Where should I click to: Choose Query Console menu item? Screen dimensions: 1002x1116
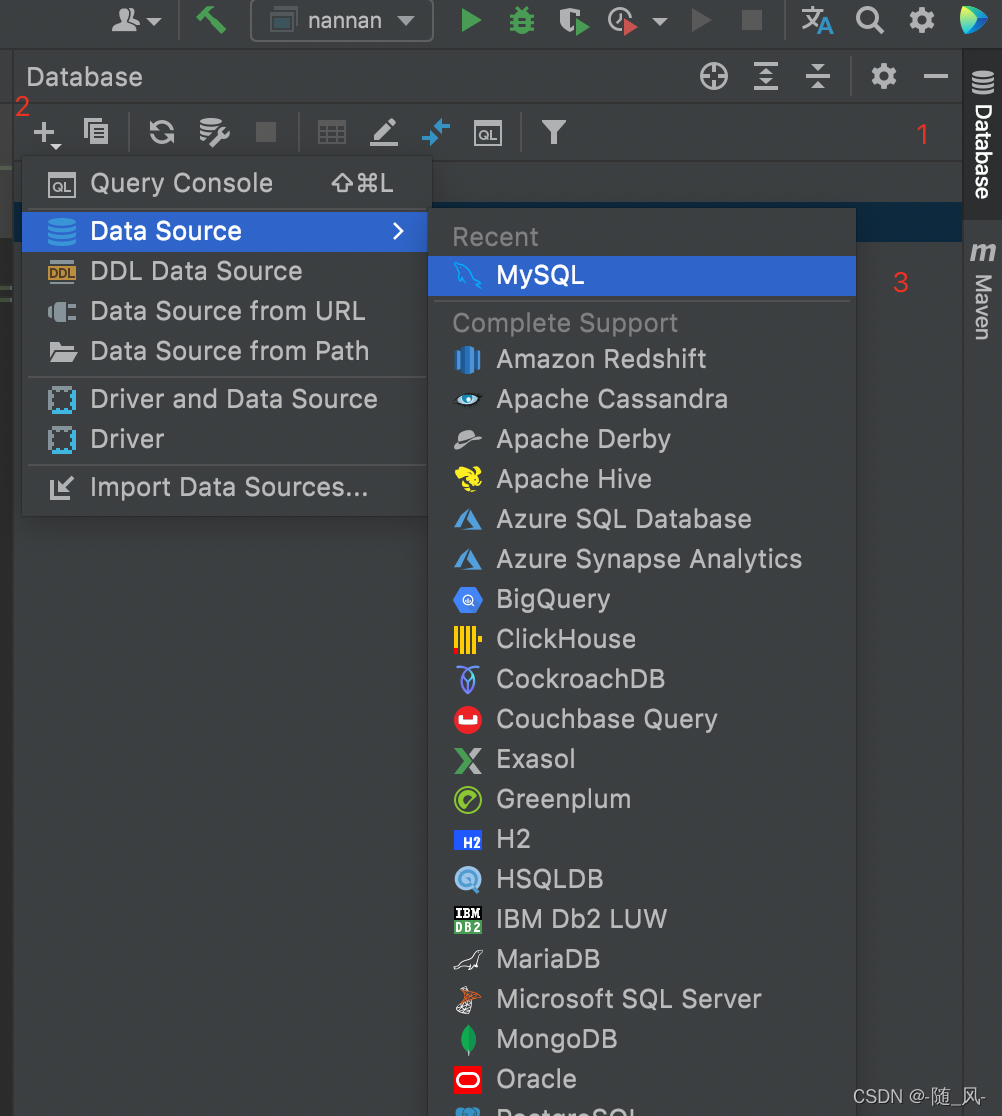[225, 184]
